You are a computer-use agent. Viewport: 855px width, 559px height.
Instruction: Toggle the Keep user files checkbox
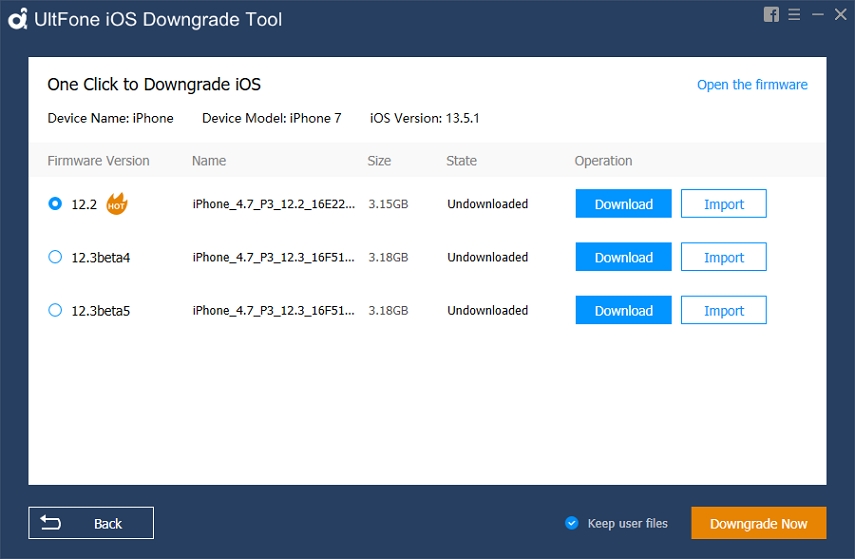pyautogui.click(x=571, y=523)
